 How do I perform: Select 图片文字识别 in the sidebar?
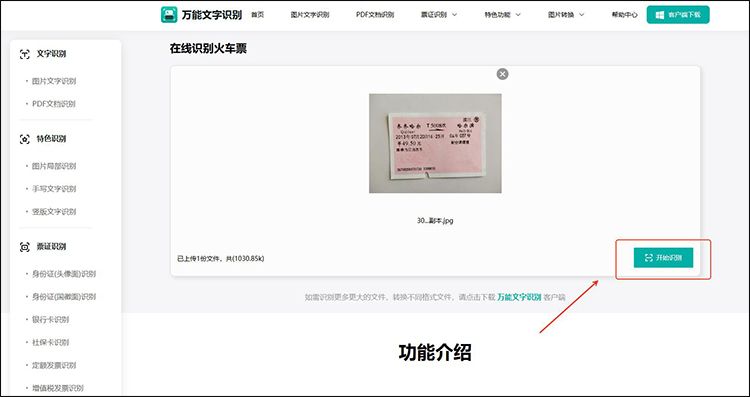pyautogui.click(x=54, y=81)
